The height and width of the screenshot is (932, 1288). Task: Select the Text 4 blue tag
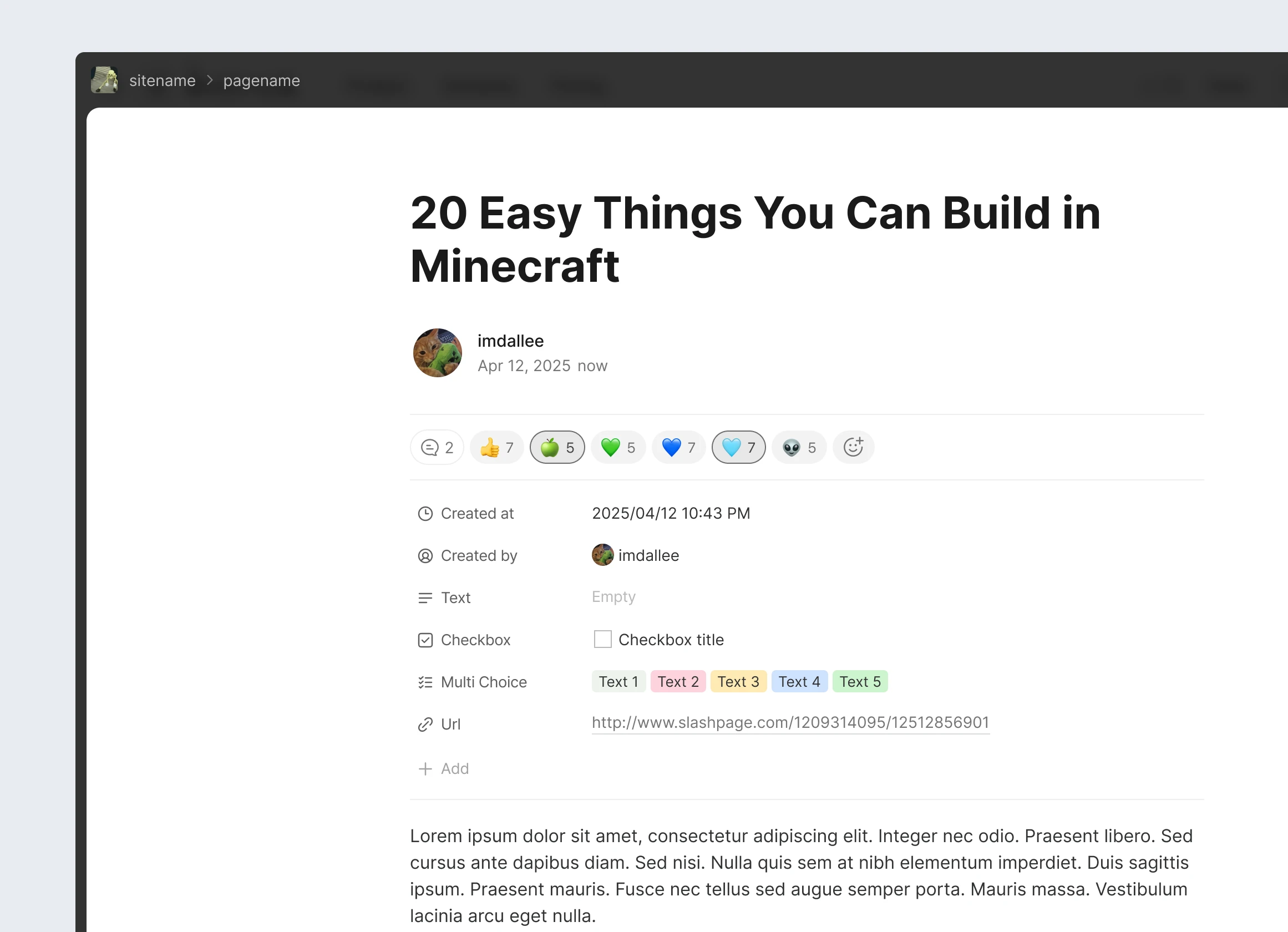[x=799, y=682]
